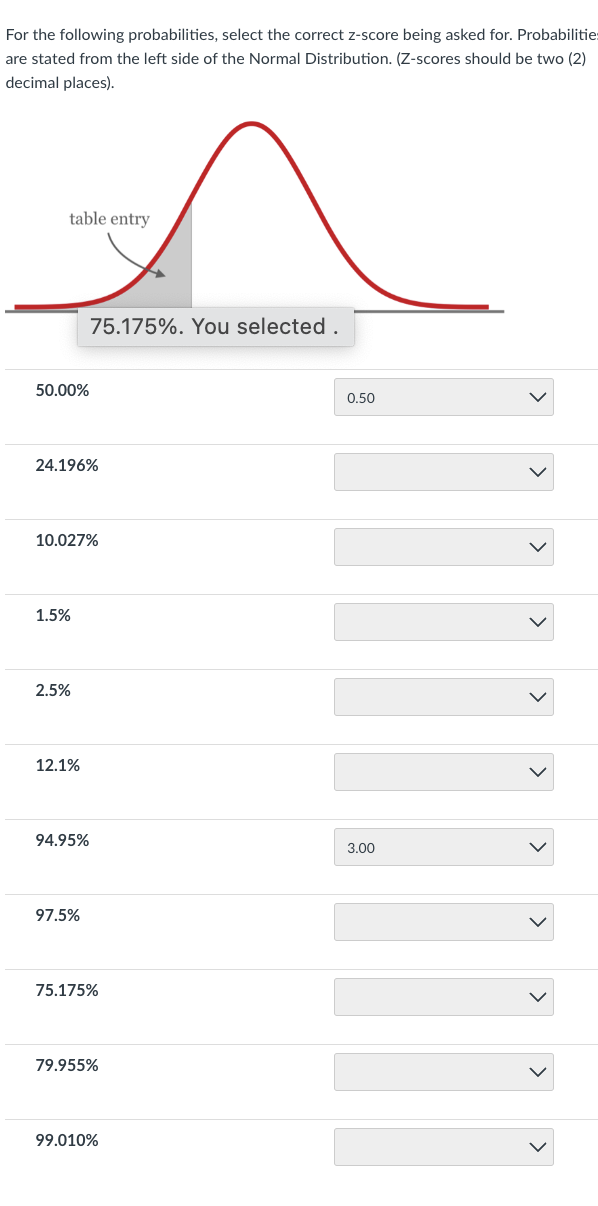Click the table entry label on the graph
The width and height of the screenshot is (598, 1206).
(x=108, y=219)
